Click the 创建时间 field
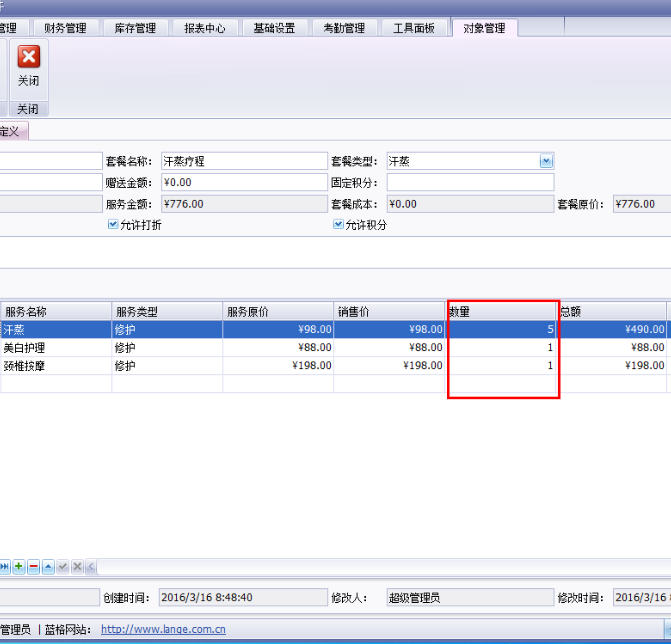The height and width of the screenshot is (644, 671). coord(243,597)
